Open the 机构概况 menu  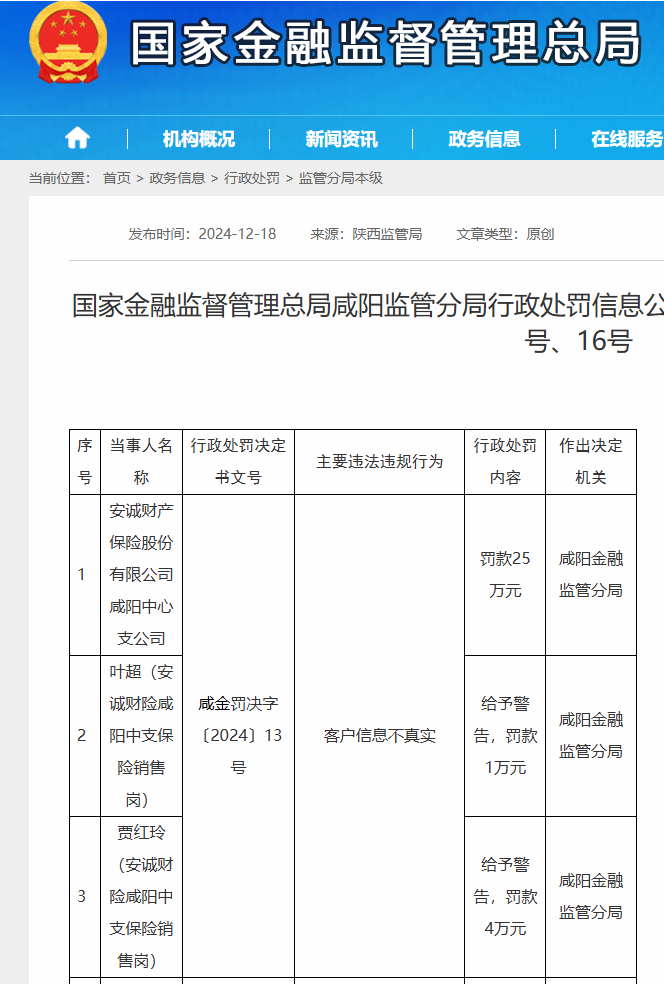pyautogui.click(x=198, y=139)
